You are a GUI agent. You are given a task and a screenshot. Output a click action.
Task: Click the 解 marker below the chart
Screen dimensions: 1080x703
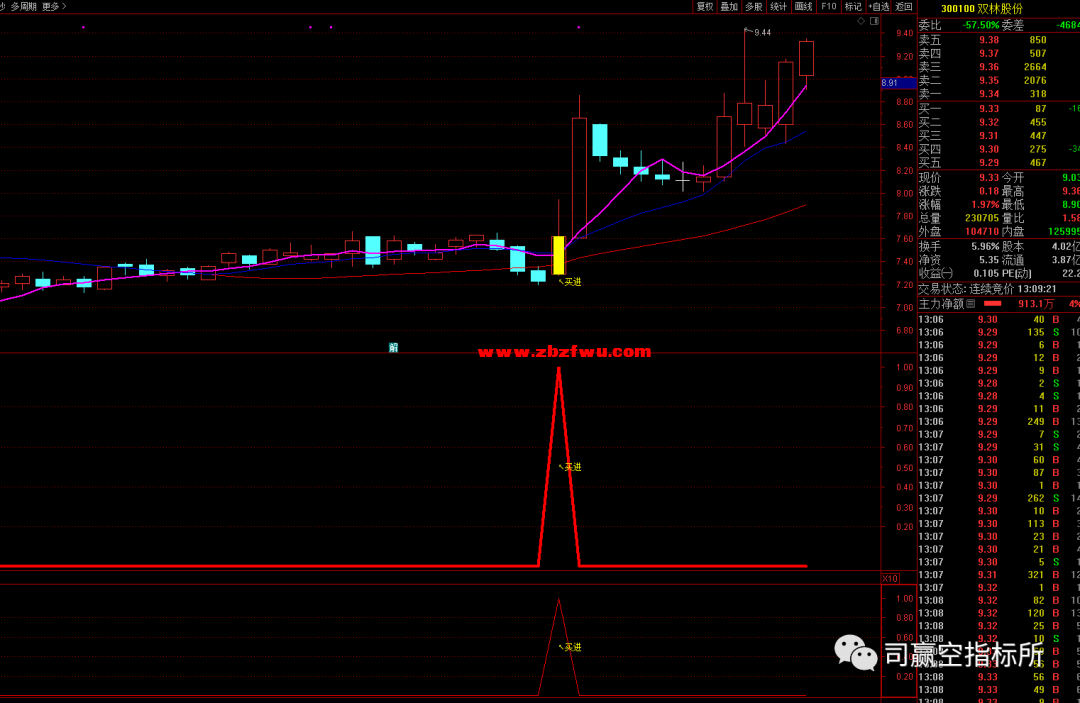[x=393, y=348]
